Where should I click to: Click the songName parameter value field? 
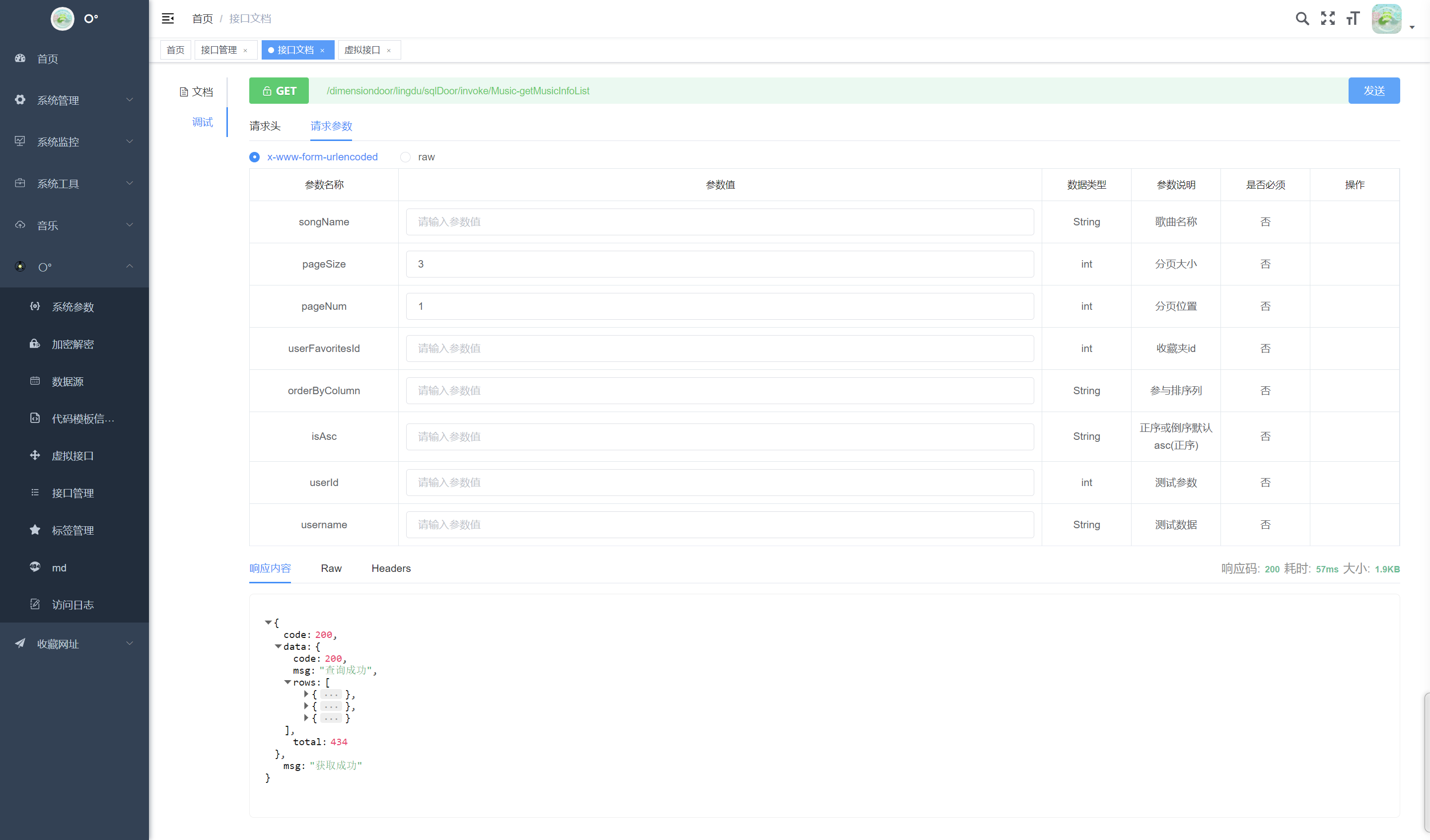pos(719,222)
